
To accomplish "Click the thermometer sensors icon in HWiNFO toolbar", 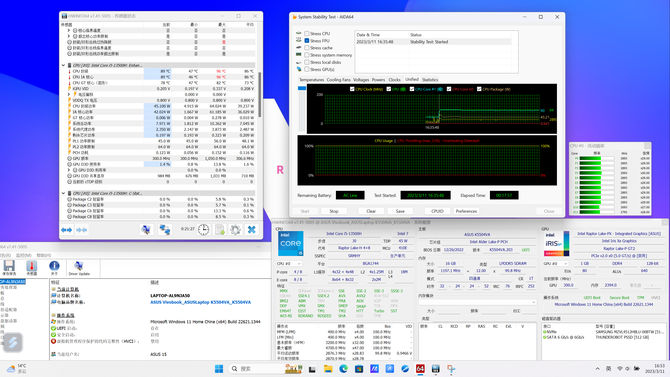I will pos(32,266).
